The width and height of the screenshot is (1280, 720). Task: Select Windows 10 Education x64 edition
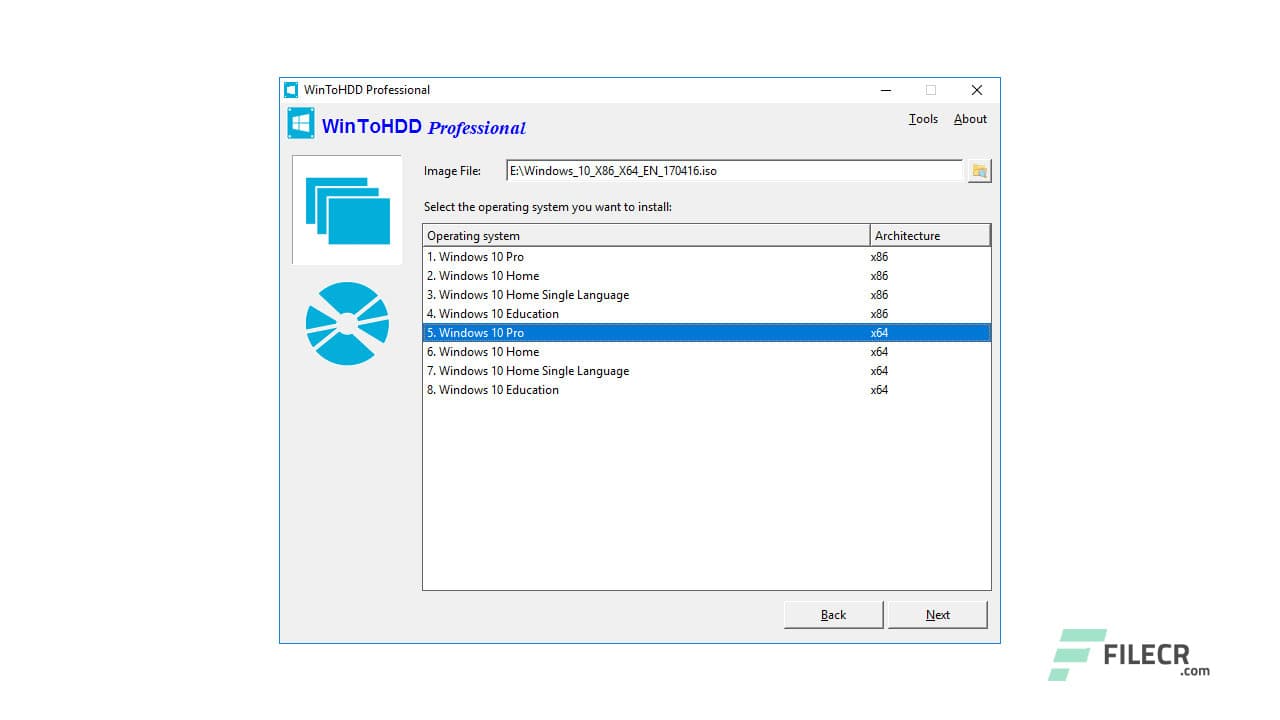(600, 389)
